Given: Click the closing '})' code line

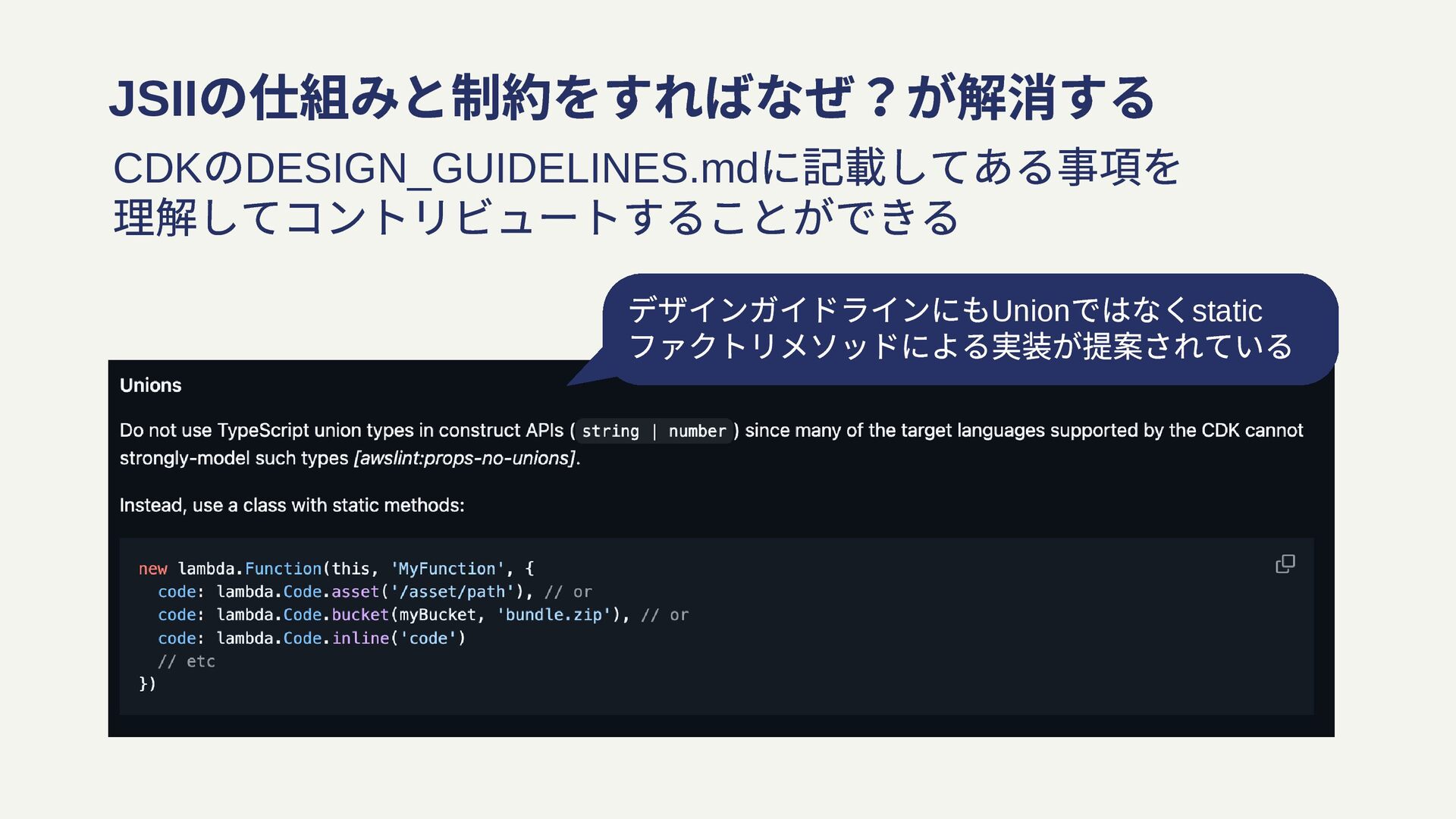Looking at the screenshot, I should 147,684.
